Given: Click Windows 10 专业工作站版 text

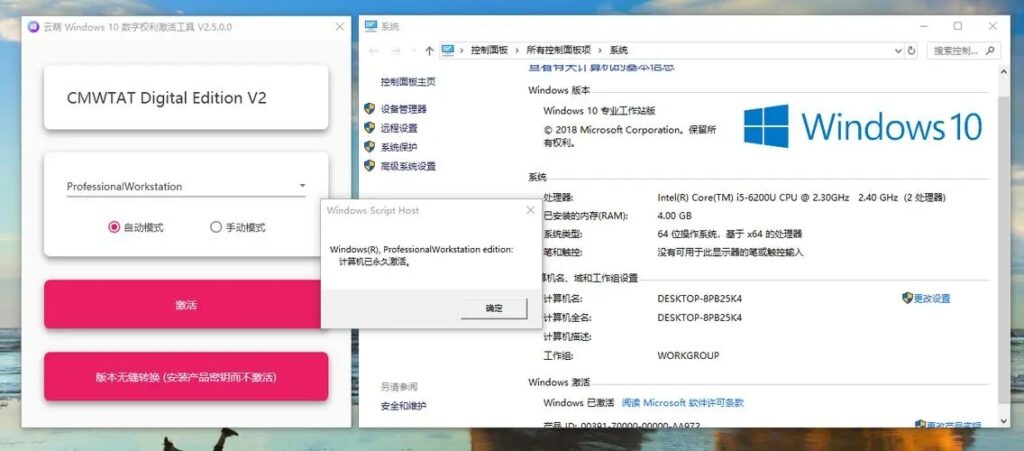Looking at the screenshot, I should [599, 111].
